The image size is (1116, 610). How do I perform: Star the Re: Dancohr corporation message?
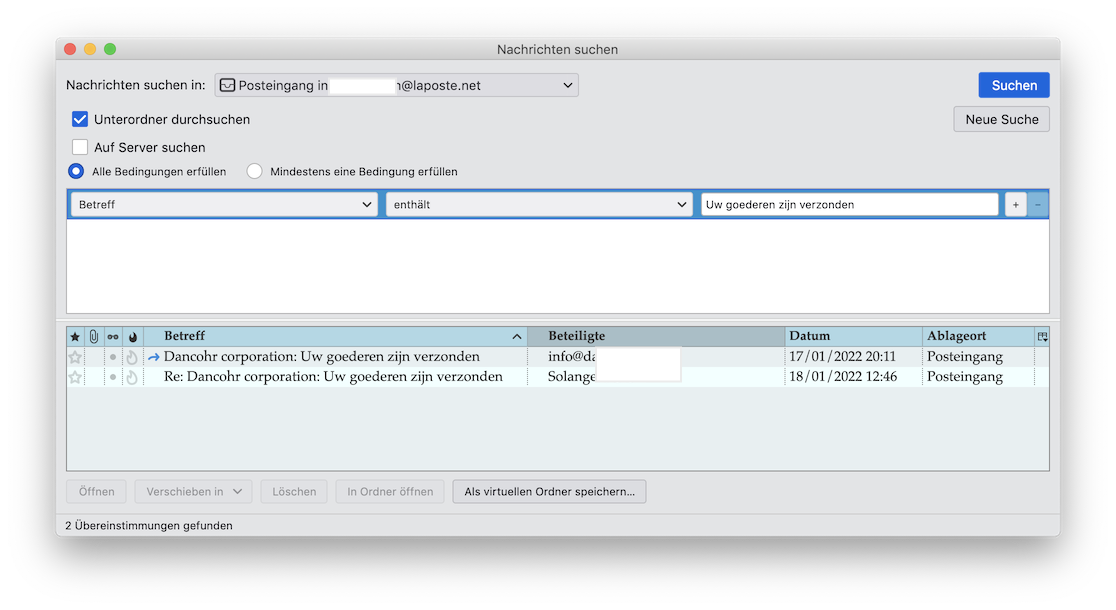(x=75, y=377)
